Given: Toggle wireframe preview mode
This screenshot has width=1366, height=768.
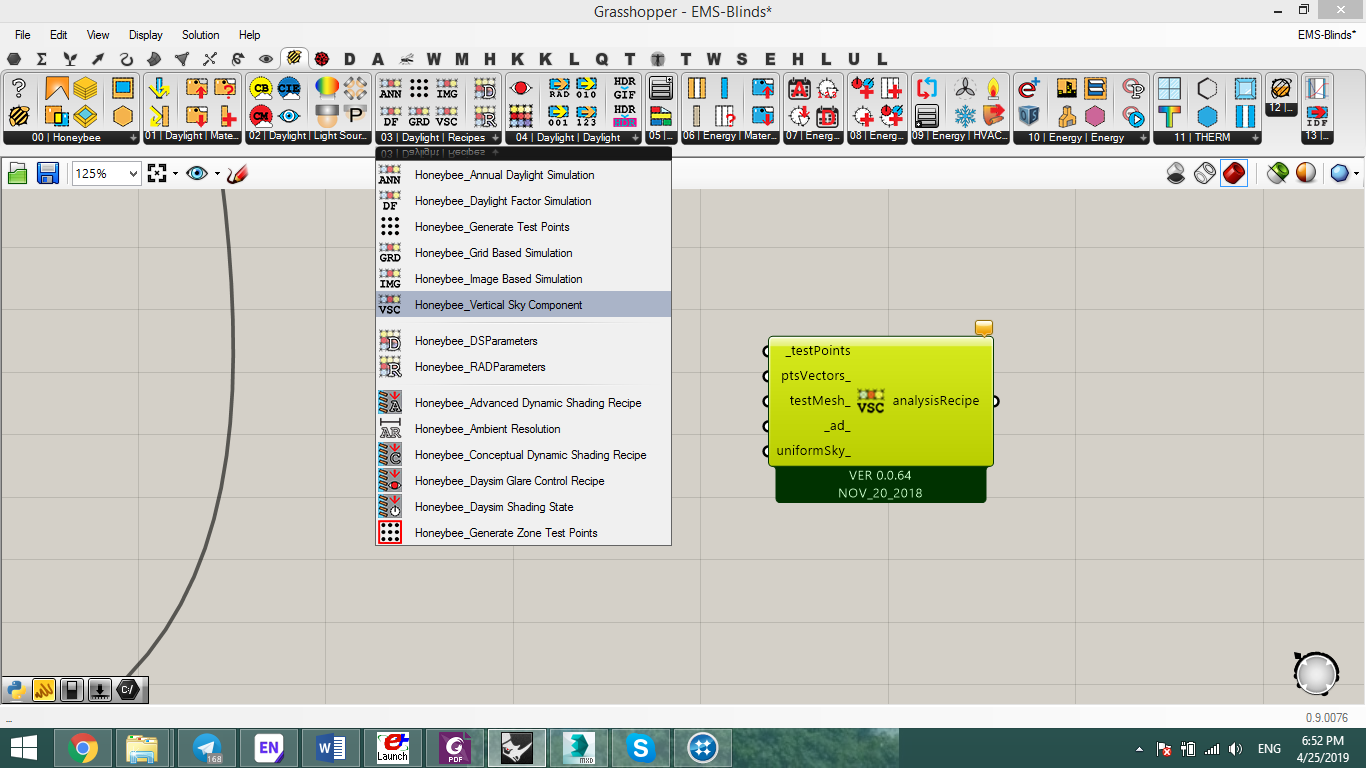Looking at the screenshot, I should point(1205,173).
